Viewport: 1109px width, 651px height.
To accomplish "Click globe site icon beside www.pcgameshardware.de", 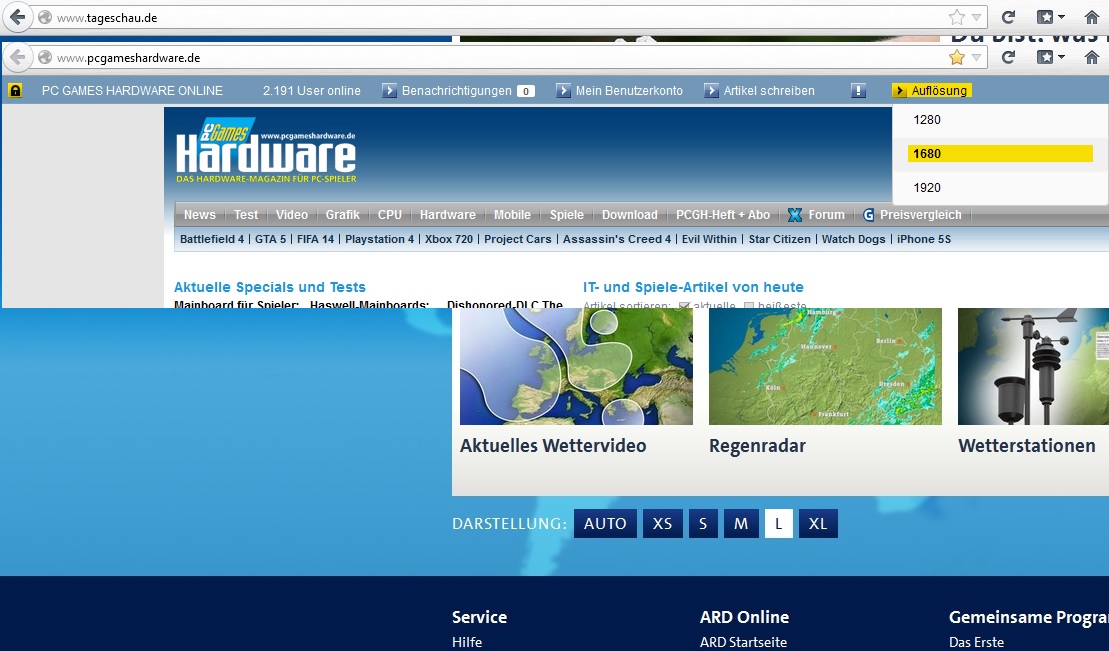I will (x=45, y=57).
